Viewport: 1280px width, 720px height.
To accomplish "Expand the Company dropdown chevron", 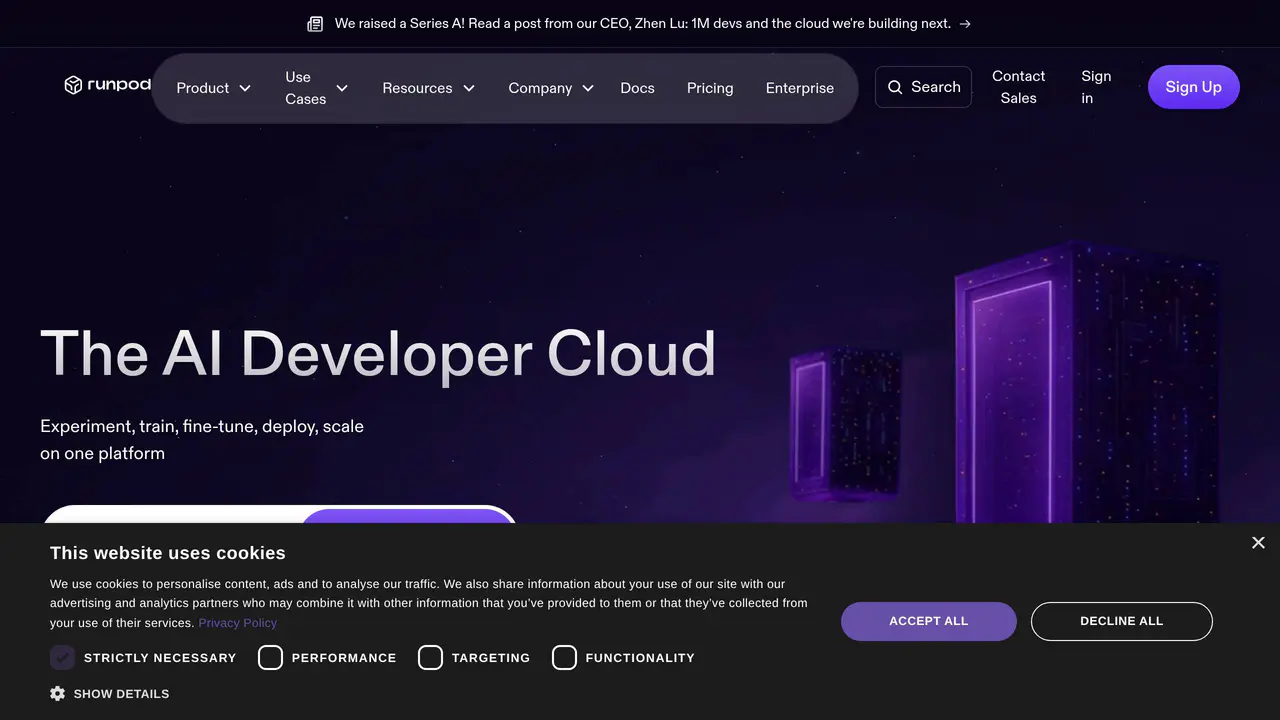I will tap(588, 88).
